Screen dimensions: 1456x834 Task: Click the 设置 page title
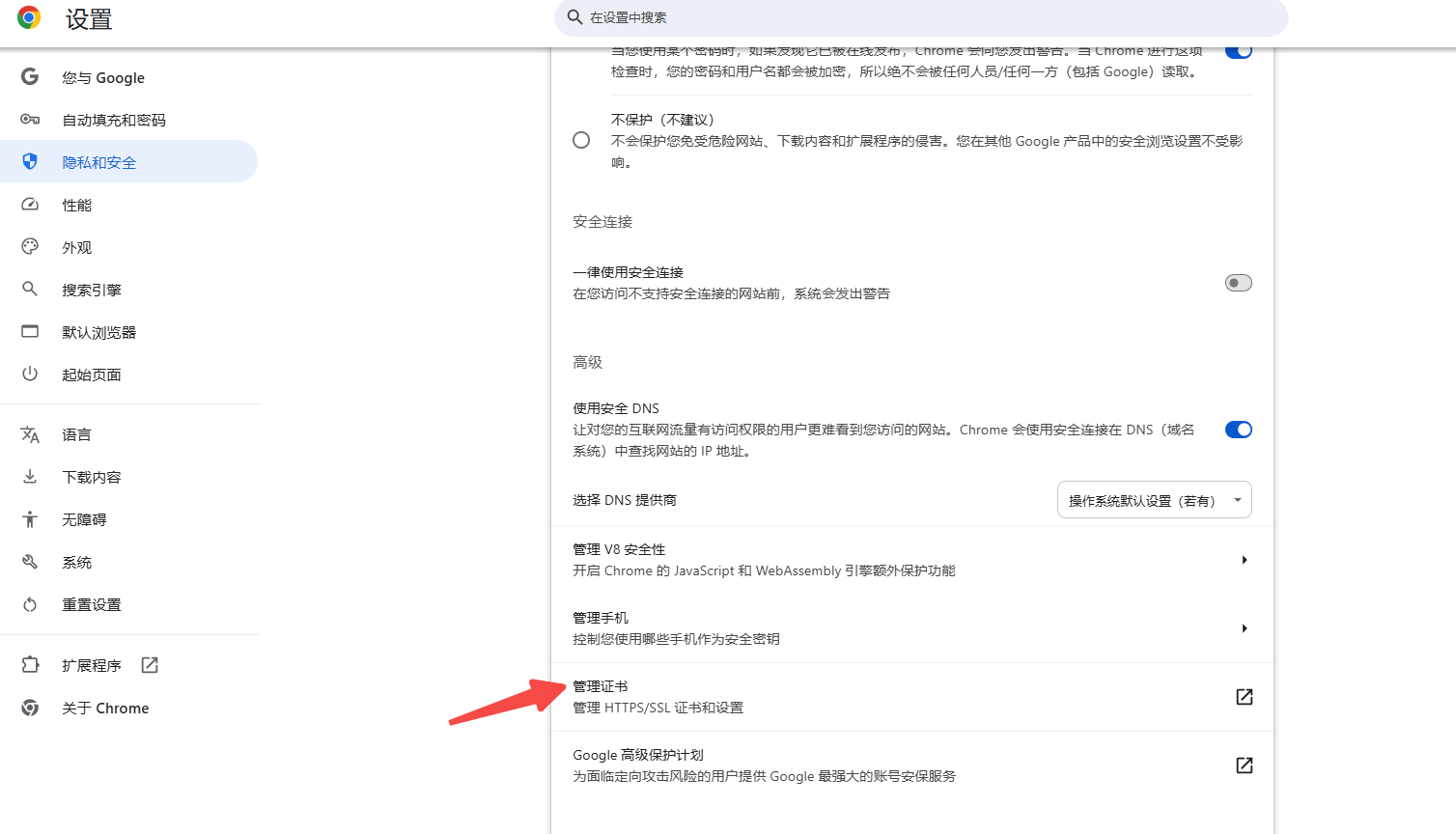click(89, 18)
